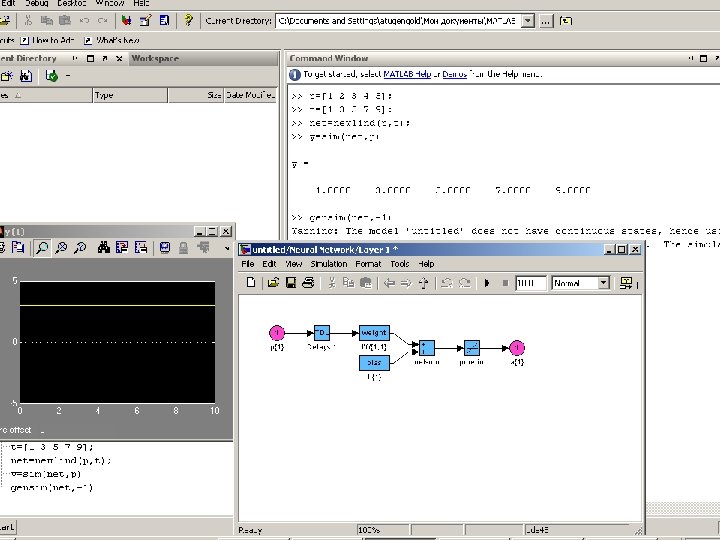Toggle the Zoom magnifier tool in scope
This screenshot has height=540, width=720.
pos(42,248)
